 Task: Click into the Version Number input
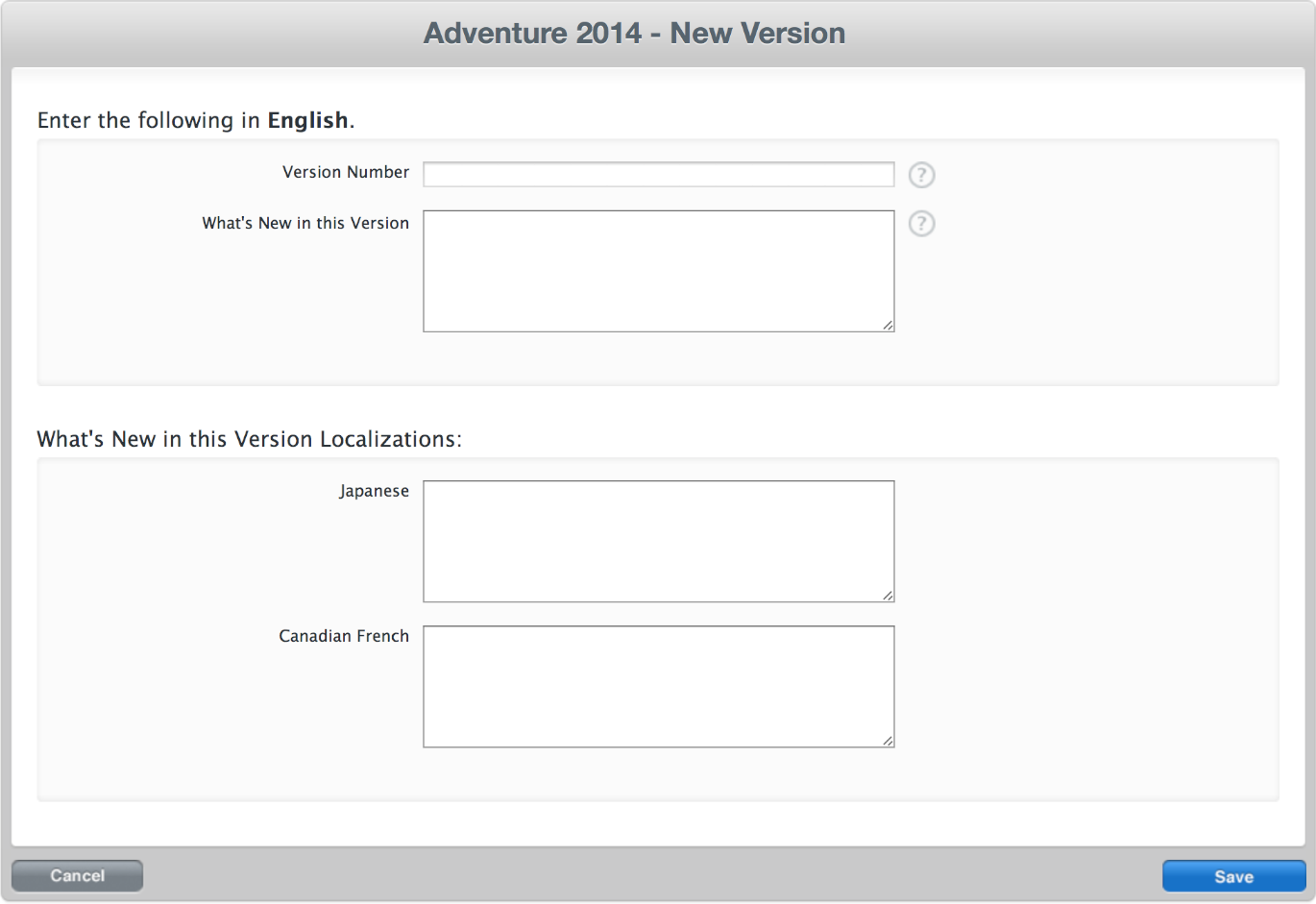coord(658,174)
